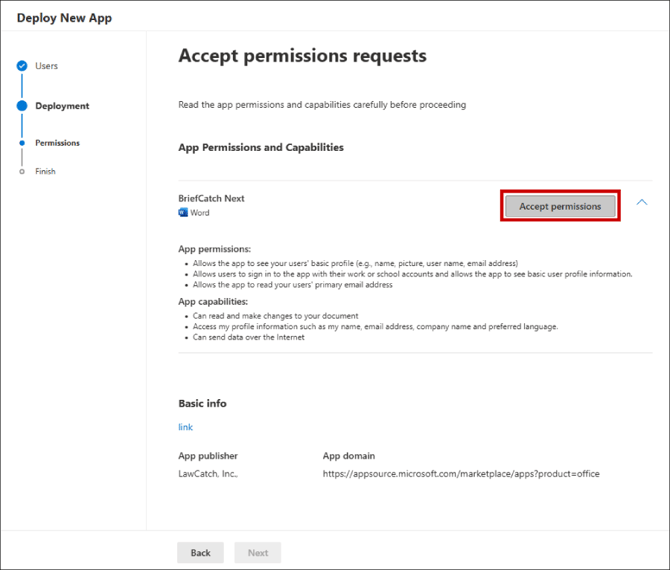Click 'Allows users to sign in' permission line

pyautogui.click(x=412, y=274)
